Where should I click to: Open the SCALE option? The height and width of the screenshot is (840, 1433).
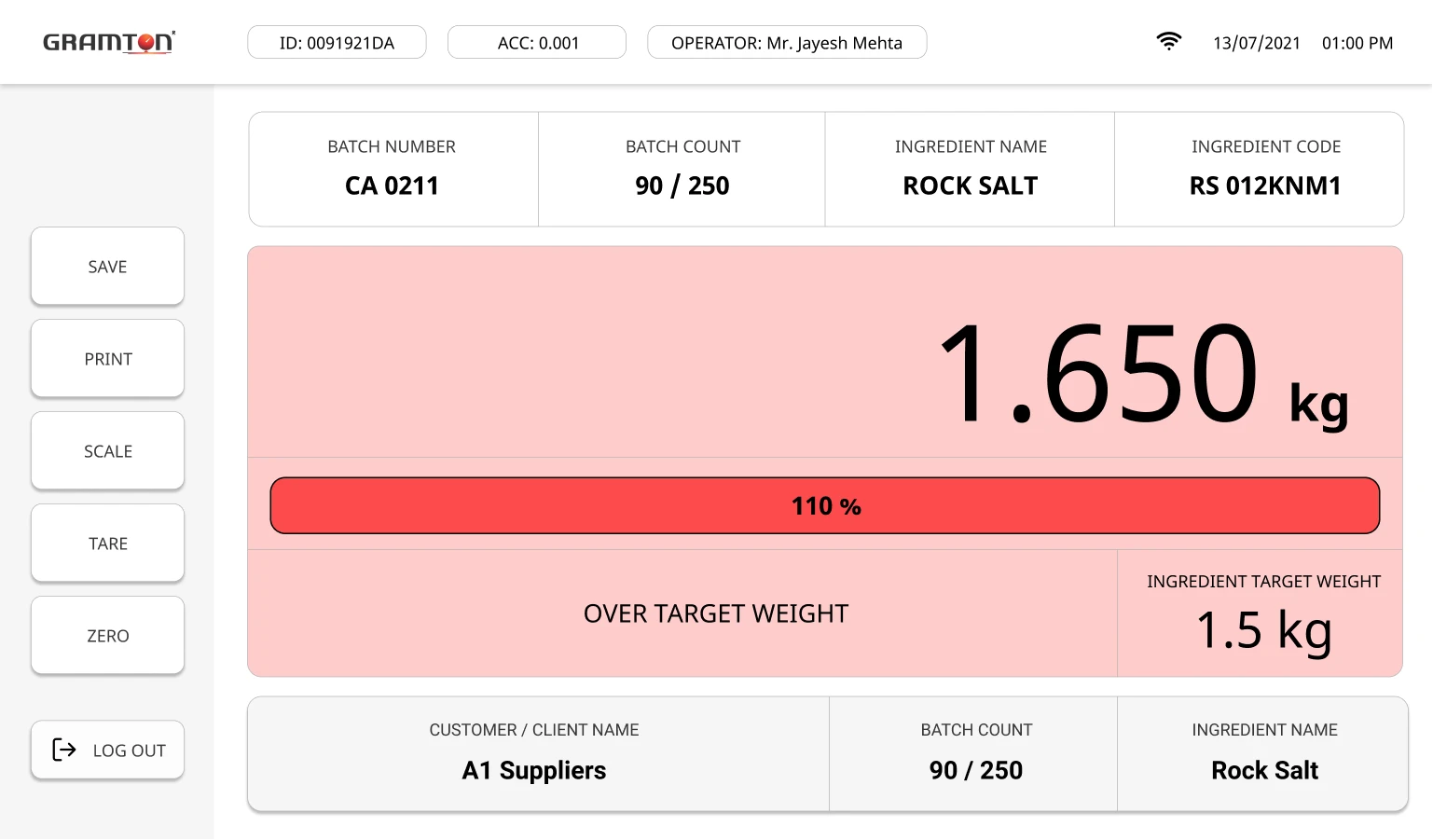(107, 451)
